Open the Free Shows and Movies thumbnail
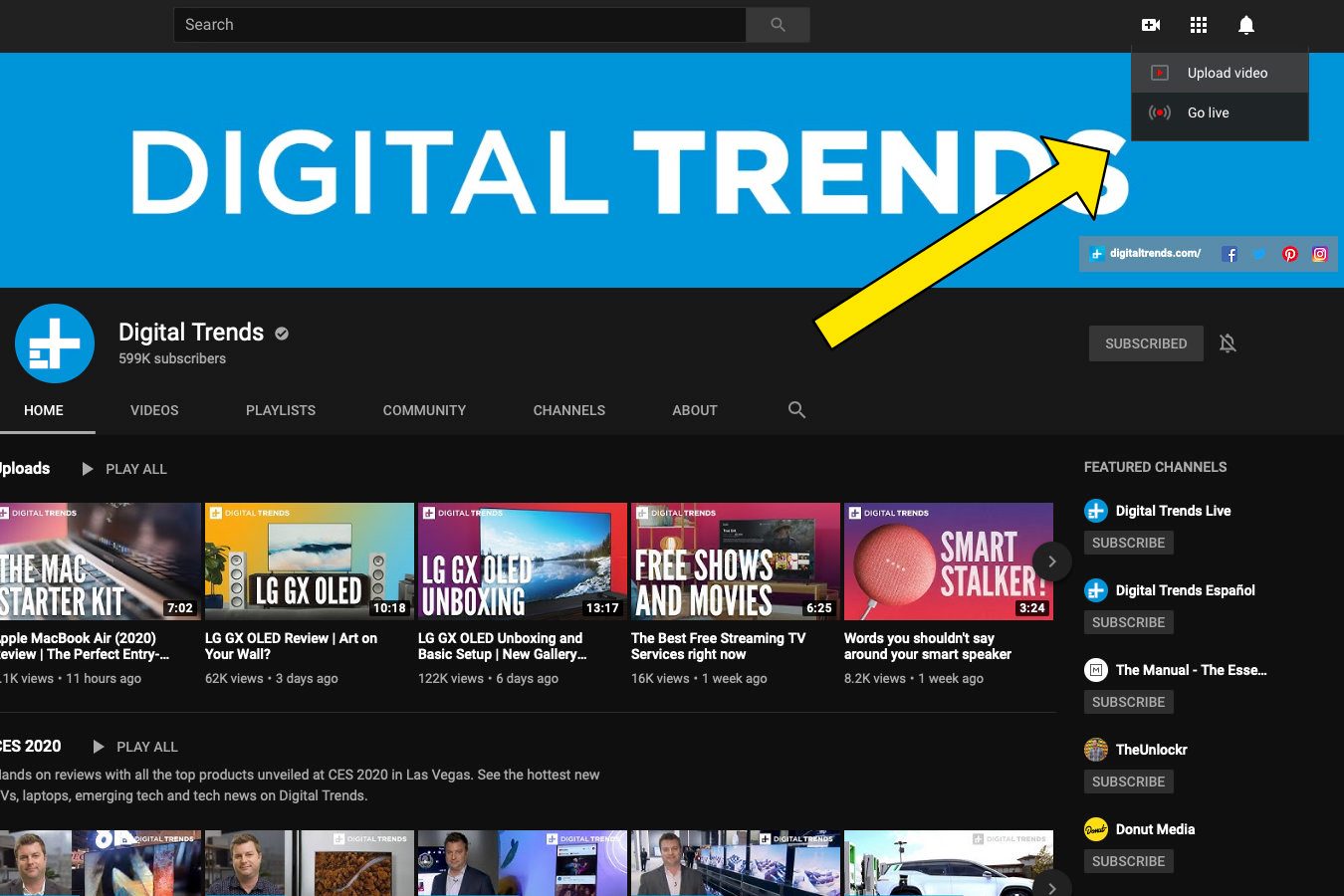Image resolution: width=1344 pixels, height=896 pixels. 736,561
